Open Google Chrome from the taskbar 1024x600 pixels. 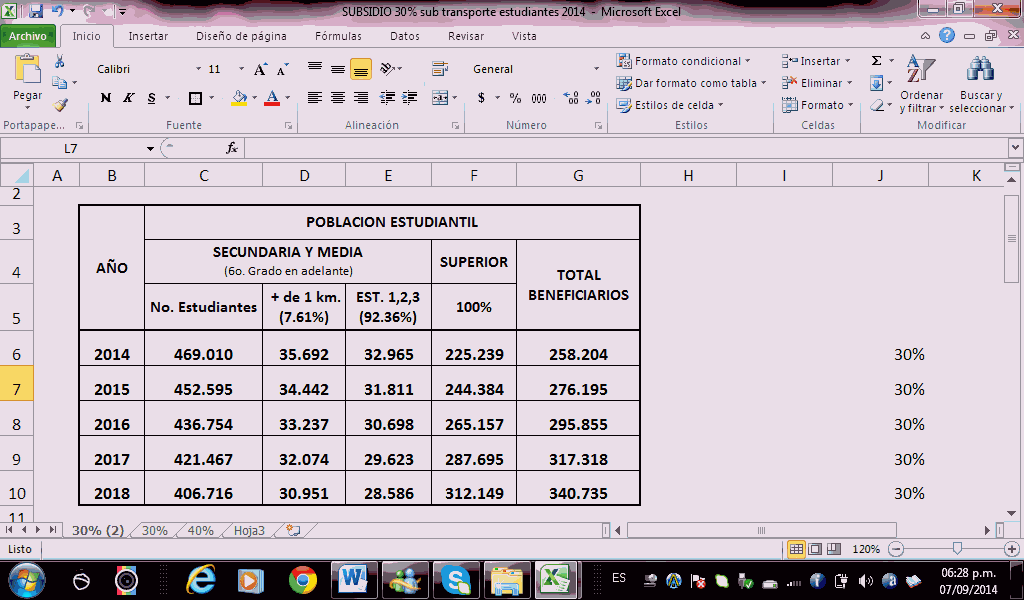coord(303,579)
